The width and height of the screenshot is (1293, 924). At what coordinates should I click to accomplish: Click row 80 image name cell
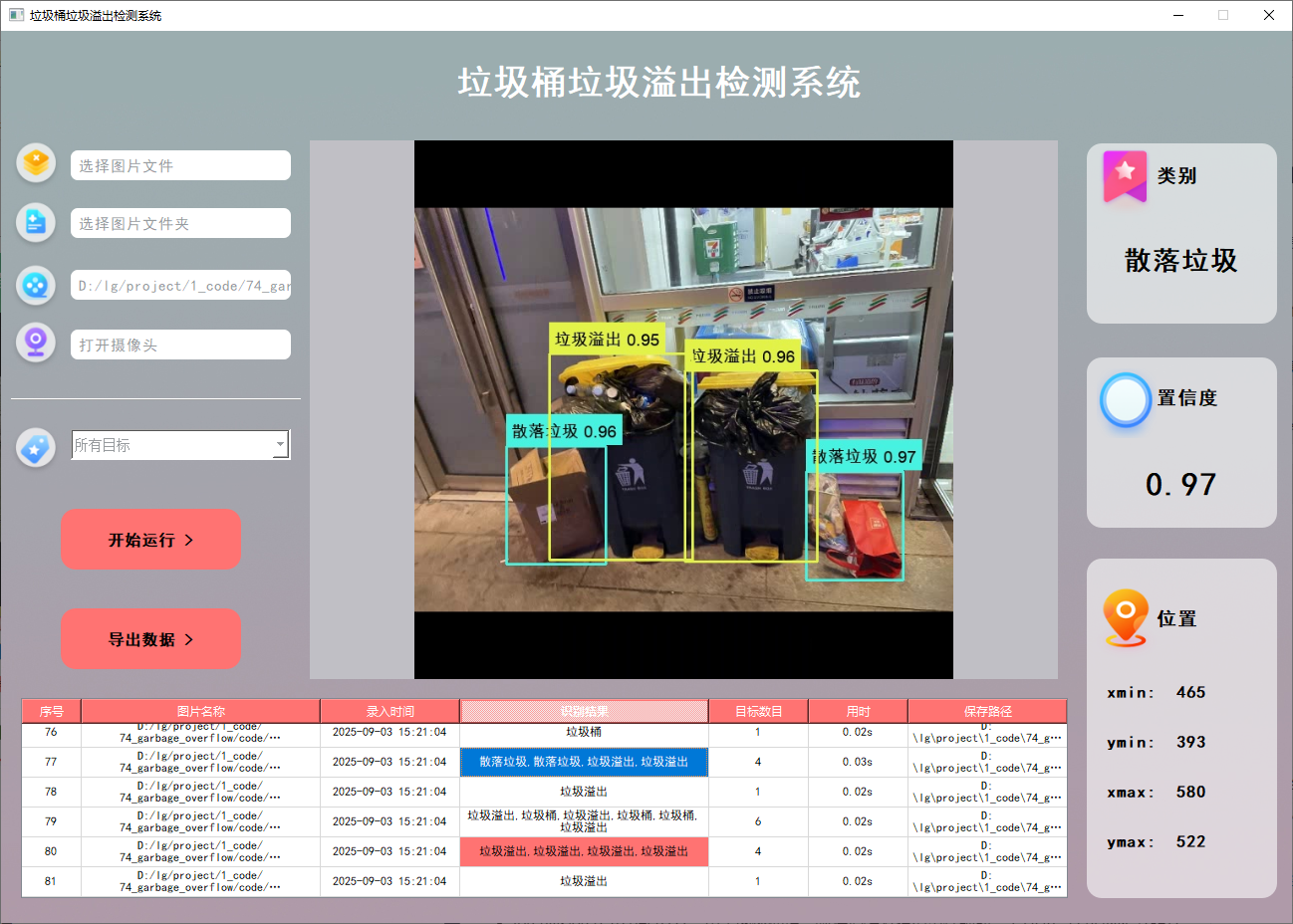tap(200, 851)
